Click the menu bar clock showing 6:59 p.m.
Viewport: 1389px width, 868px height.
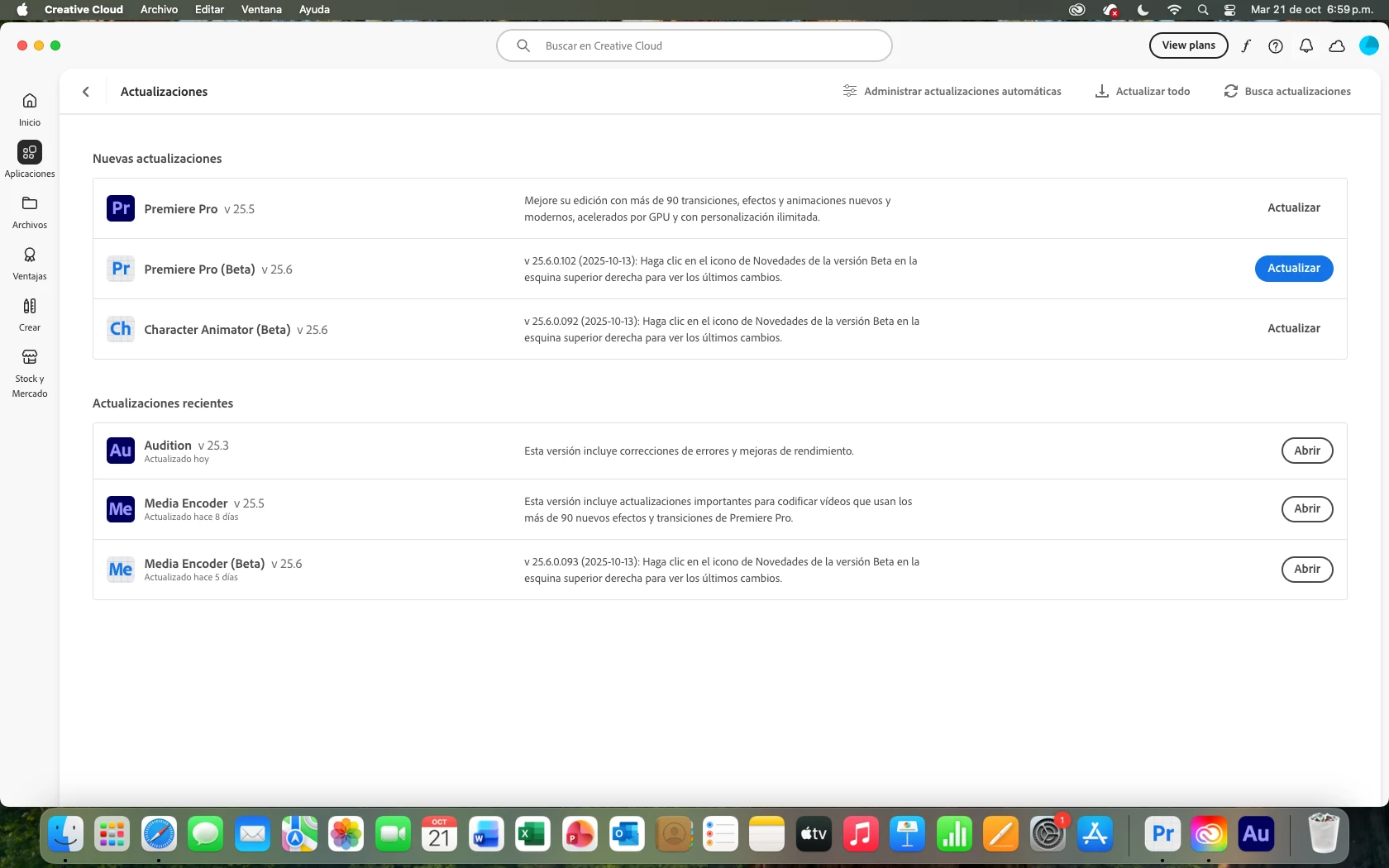pyautogui.click(x=1312, y=10)
